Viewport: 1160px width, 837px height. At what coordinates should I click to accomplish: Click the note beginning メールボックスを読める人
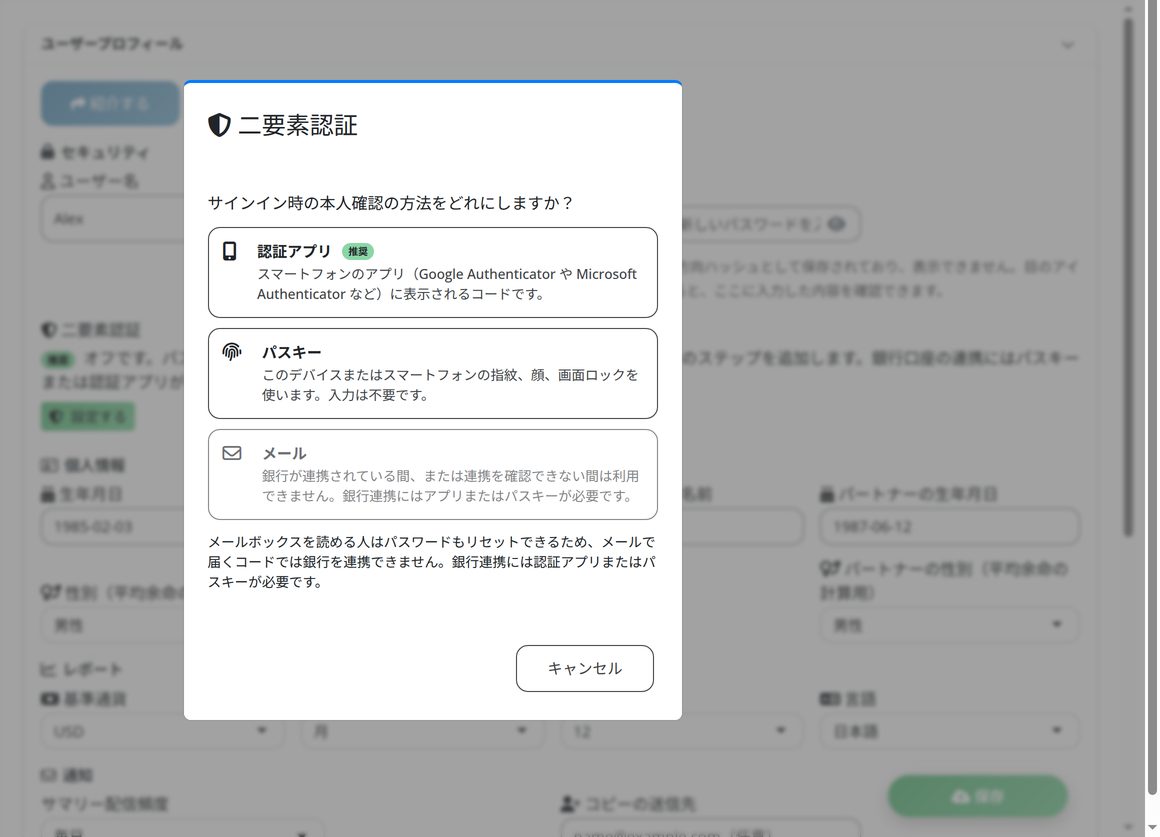pyautogui.click(x=432, y=562)
